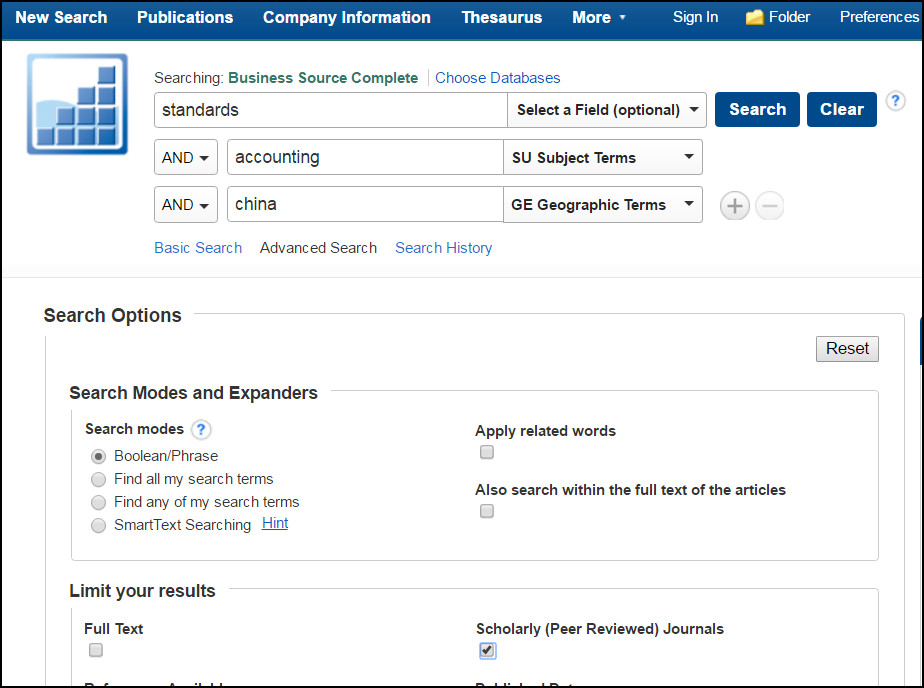Click Limit your results heading
Image resolution: width=924 pixels, height=688 pixels.
click(142, 591)
